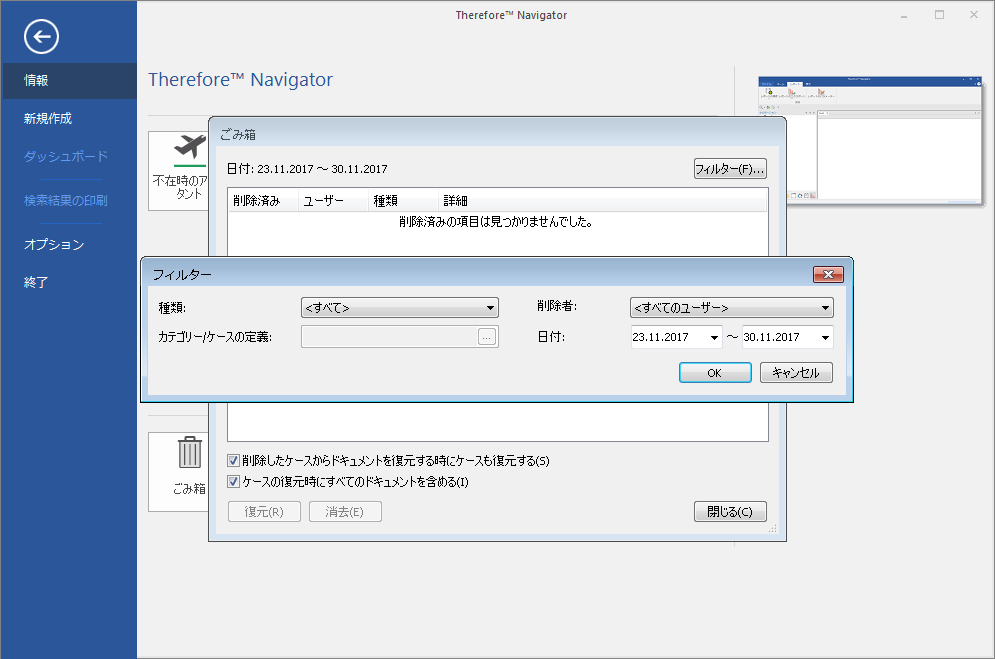Viewport: 995px width, 659px height.
Task: Click the 日付 range text in trash dialog
Action: (307, 169)
